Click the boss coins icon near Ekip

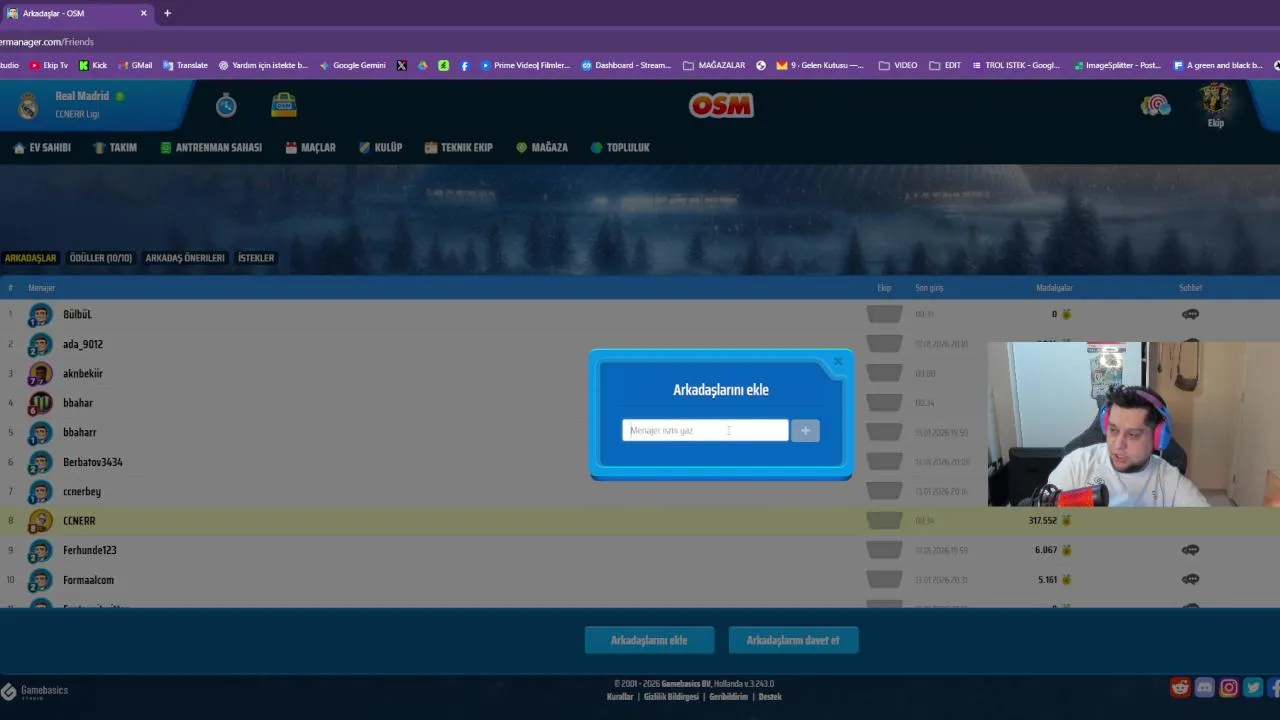click(x=1155, y=105)
